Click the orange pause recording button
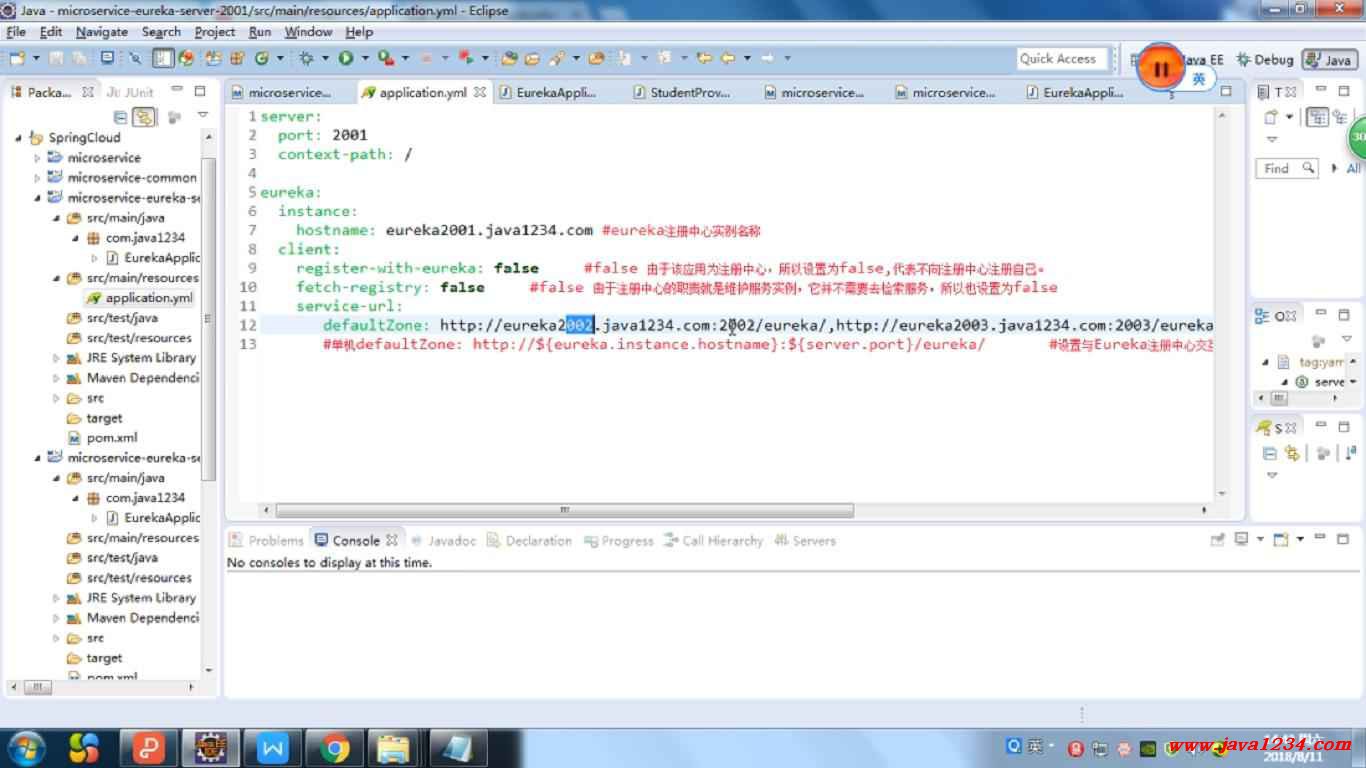The height and width of the screenshot is (768, 1366). 1160,68
